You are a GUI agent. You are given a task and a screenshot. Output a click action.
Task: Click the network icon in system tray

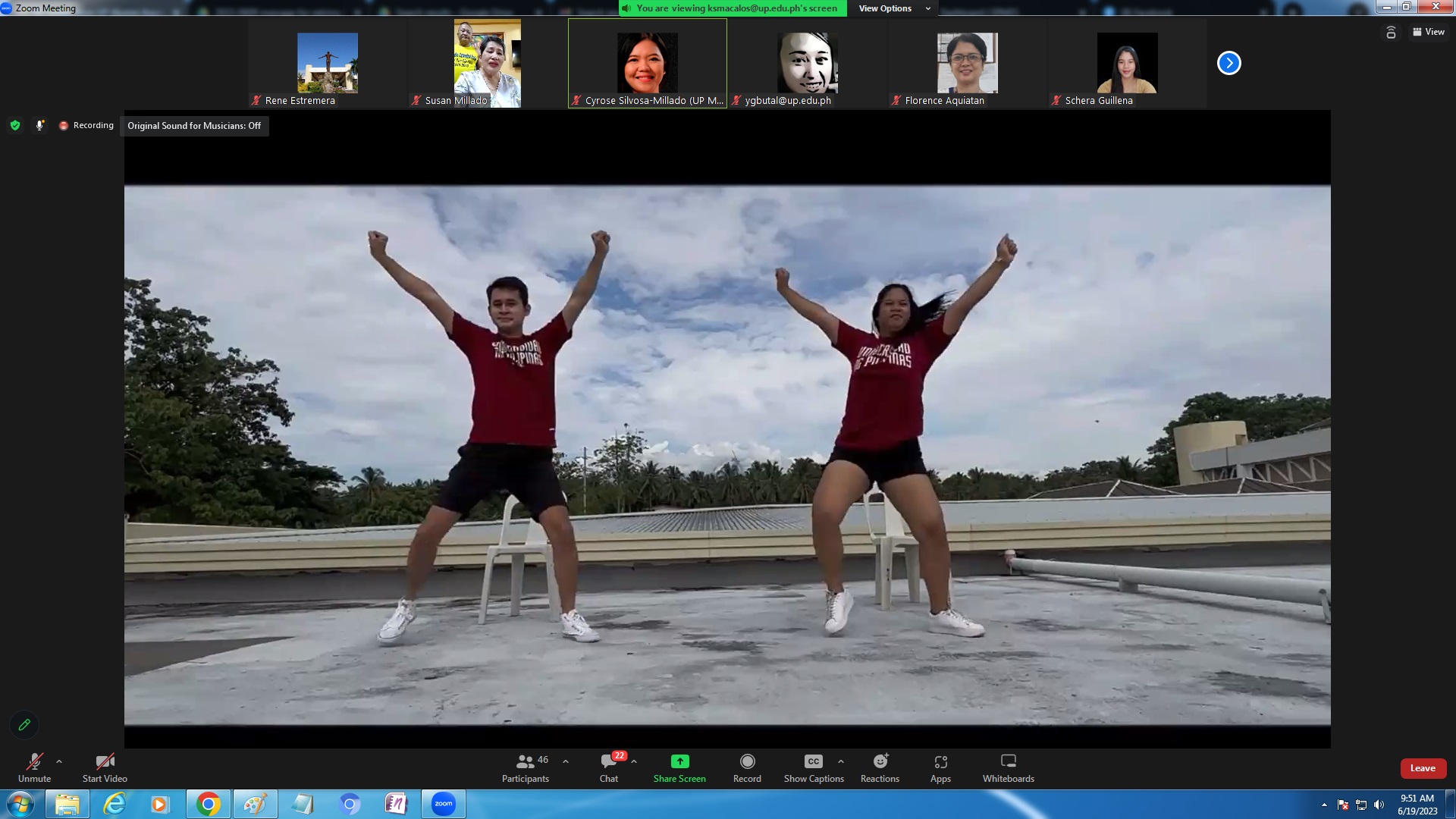tap(1361, 805)
